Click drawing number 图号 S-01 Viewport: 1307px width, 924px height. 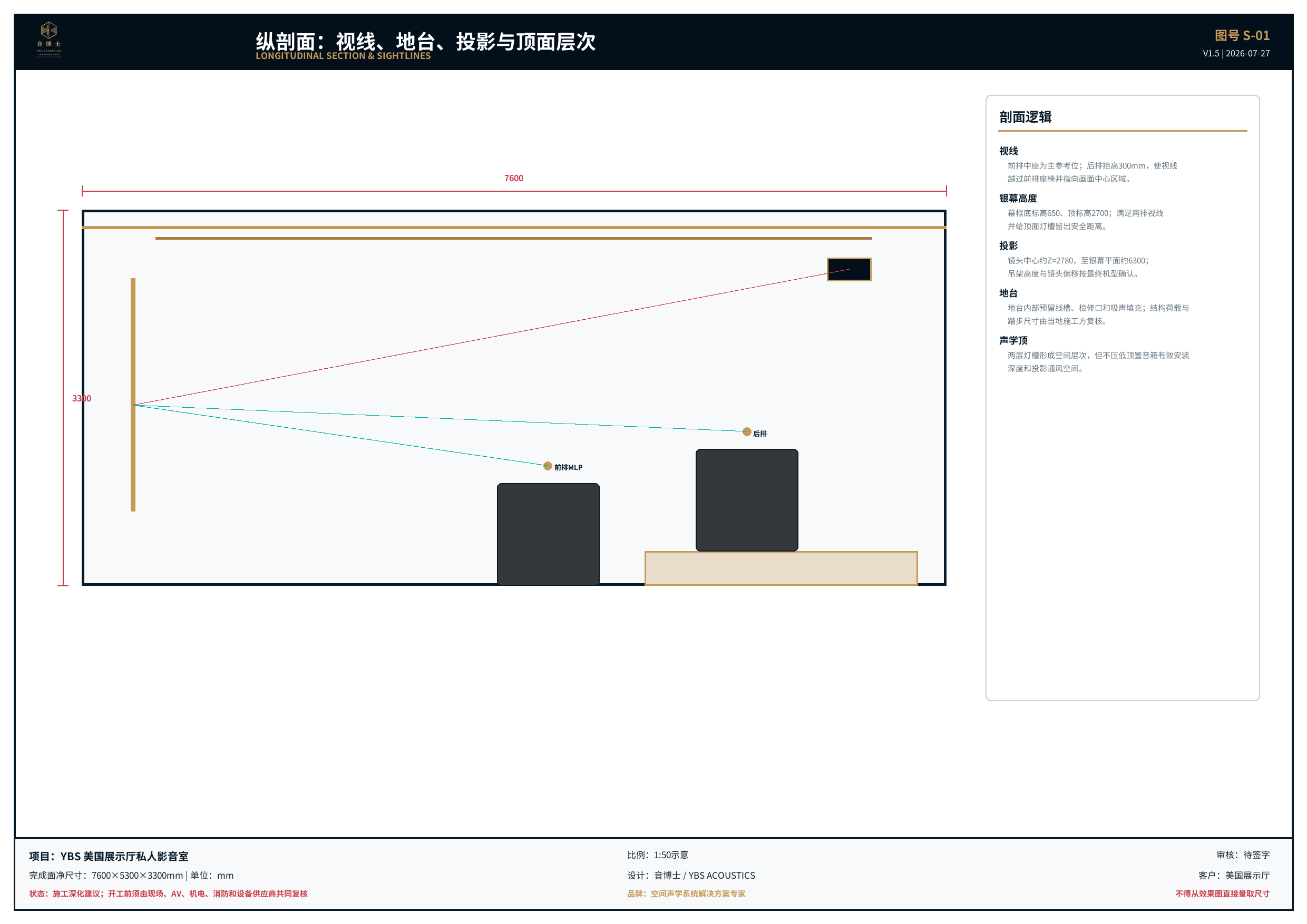(x=1242, y=35)
